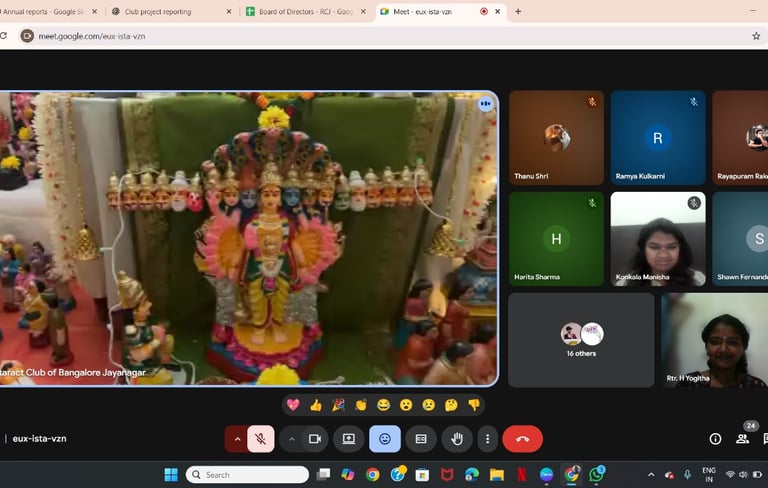
Task: Bookmark this page with the star icon
Action: (x=756, y=36)
